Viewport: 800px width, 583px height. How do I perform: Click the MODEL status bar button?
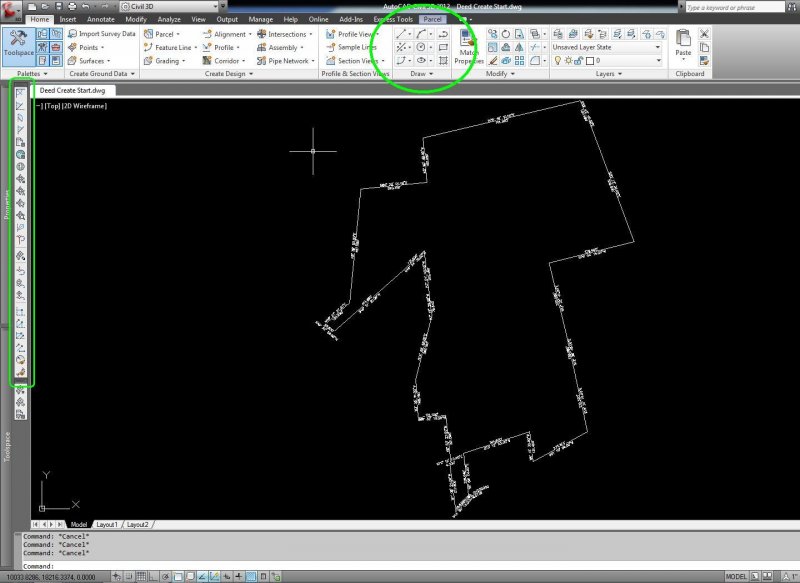736,576
